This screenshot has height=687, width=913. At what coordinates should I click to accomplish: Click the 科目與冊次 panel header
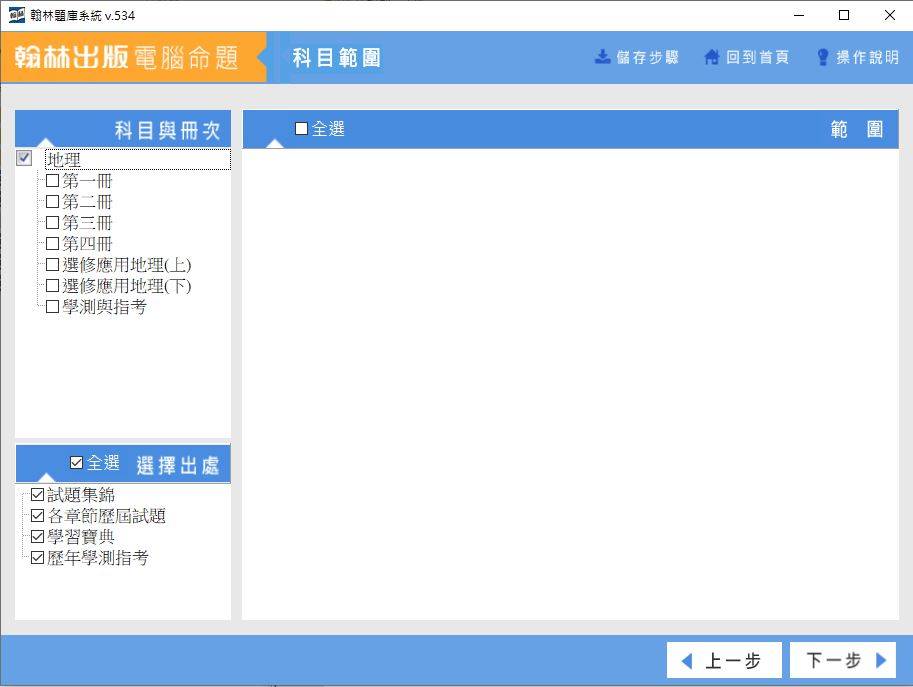[x=123, y=129]
